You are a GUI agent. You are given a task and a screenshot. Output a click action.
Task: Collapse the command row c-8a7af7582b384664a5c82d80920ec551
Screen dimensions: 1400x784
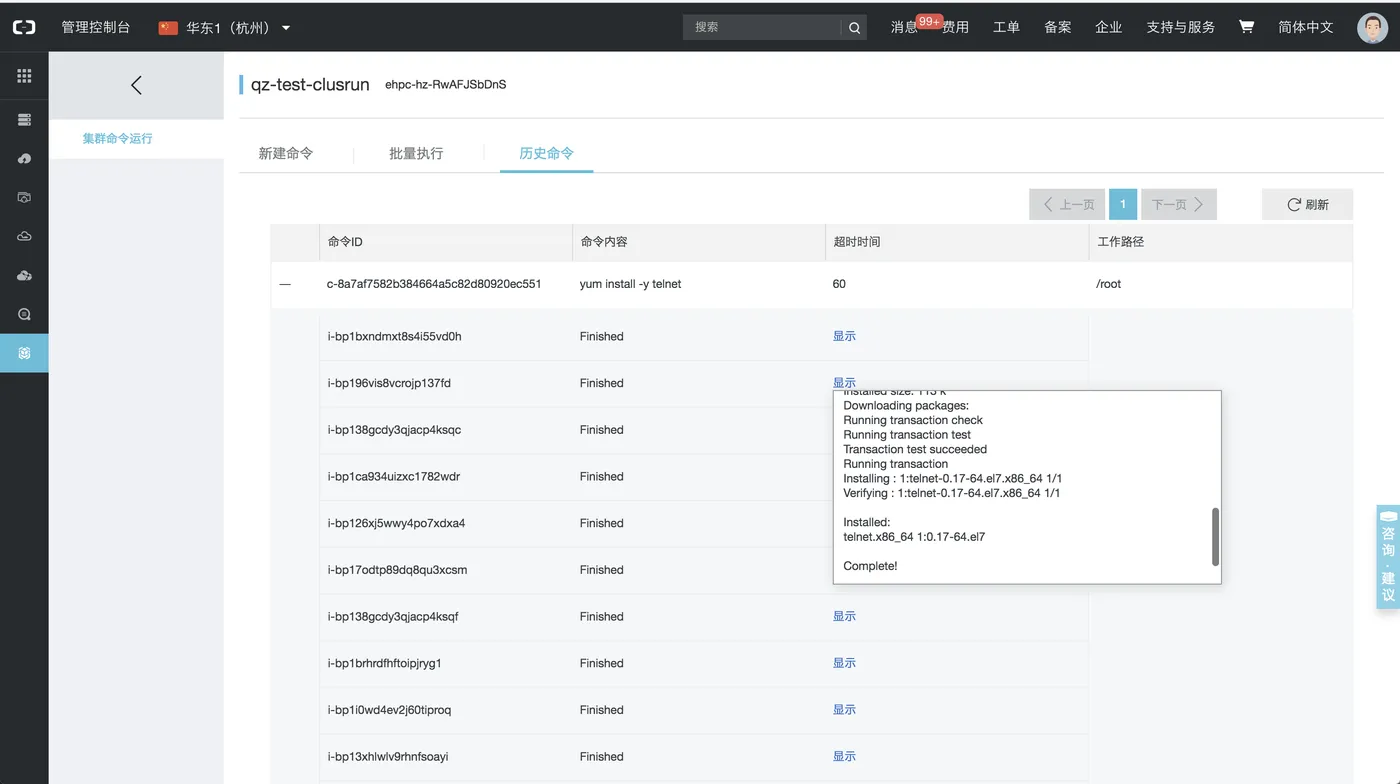[x=285, y=285]
